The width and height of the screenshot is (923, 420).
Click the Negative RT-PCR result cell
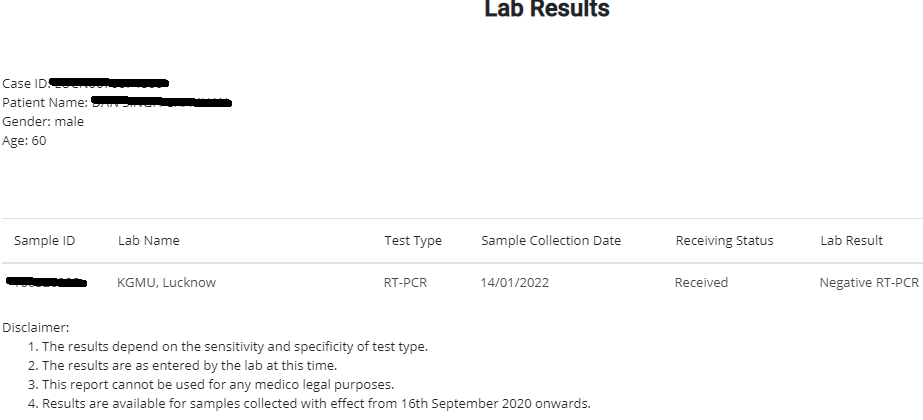click(868, 283)
